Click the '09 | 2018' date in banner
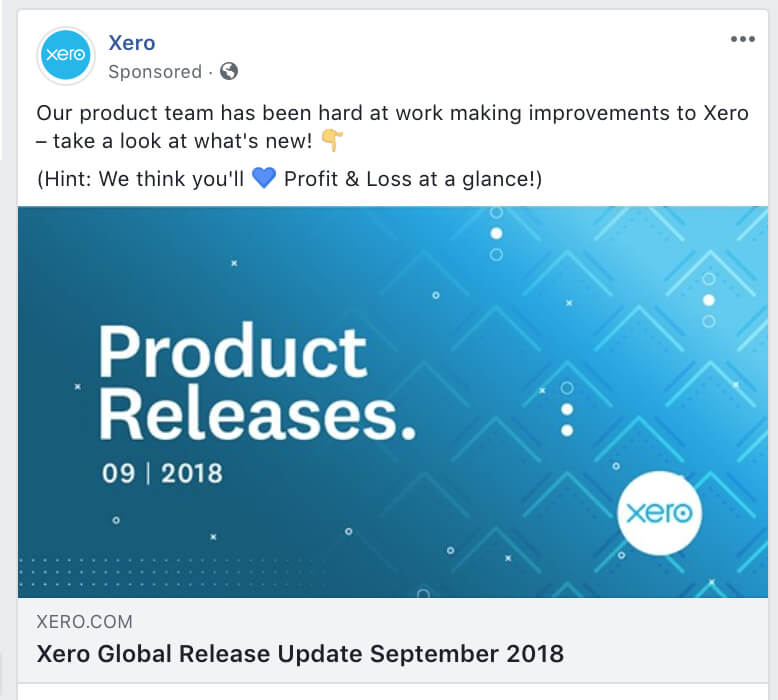 (x=162, y=473)
